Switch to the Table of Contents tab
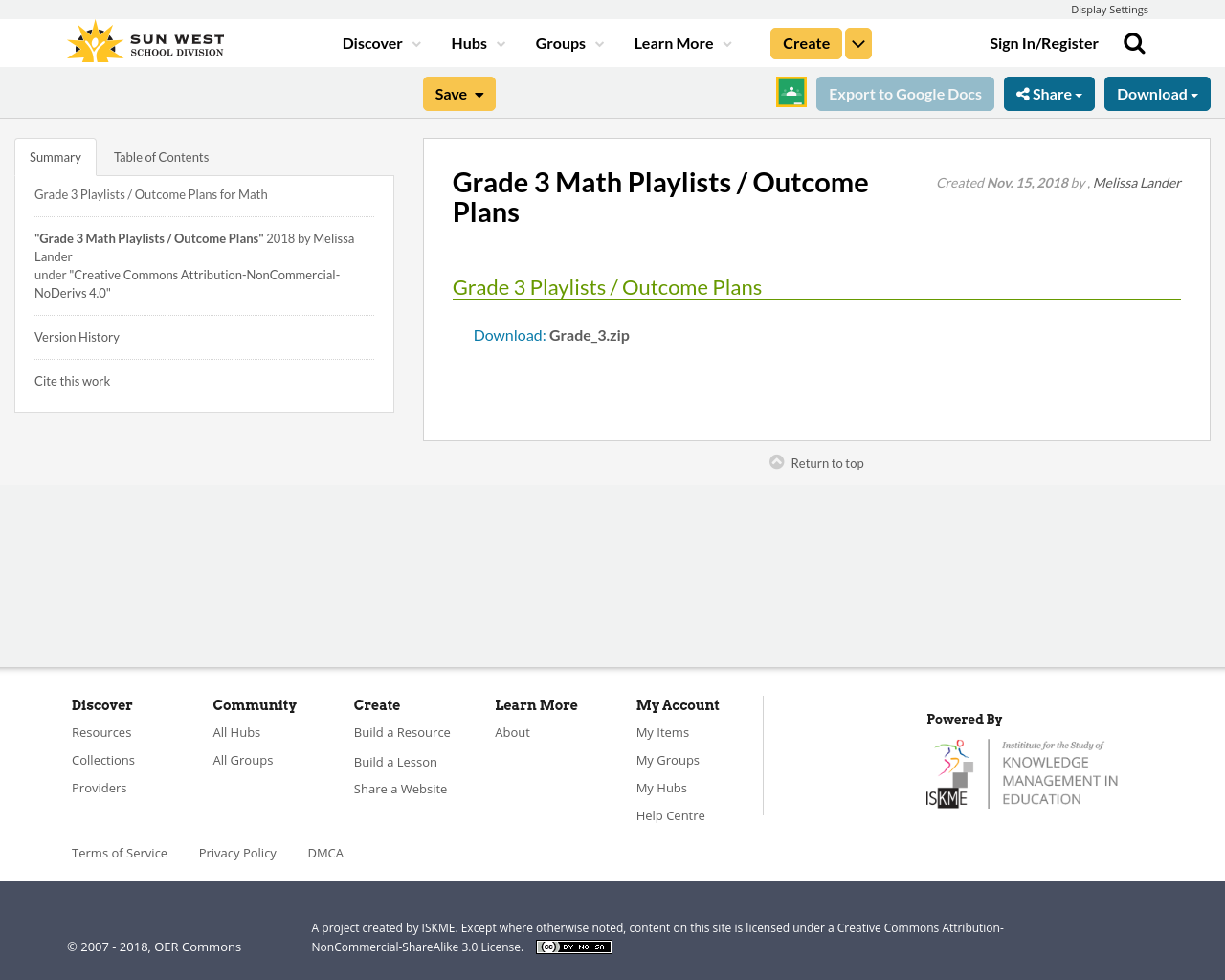This screenshot has width=1225, height=980. pyautogui.click(x=161, y=157)
